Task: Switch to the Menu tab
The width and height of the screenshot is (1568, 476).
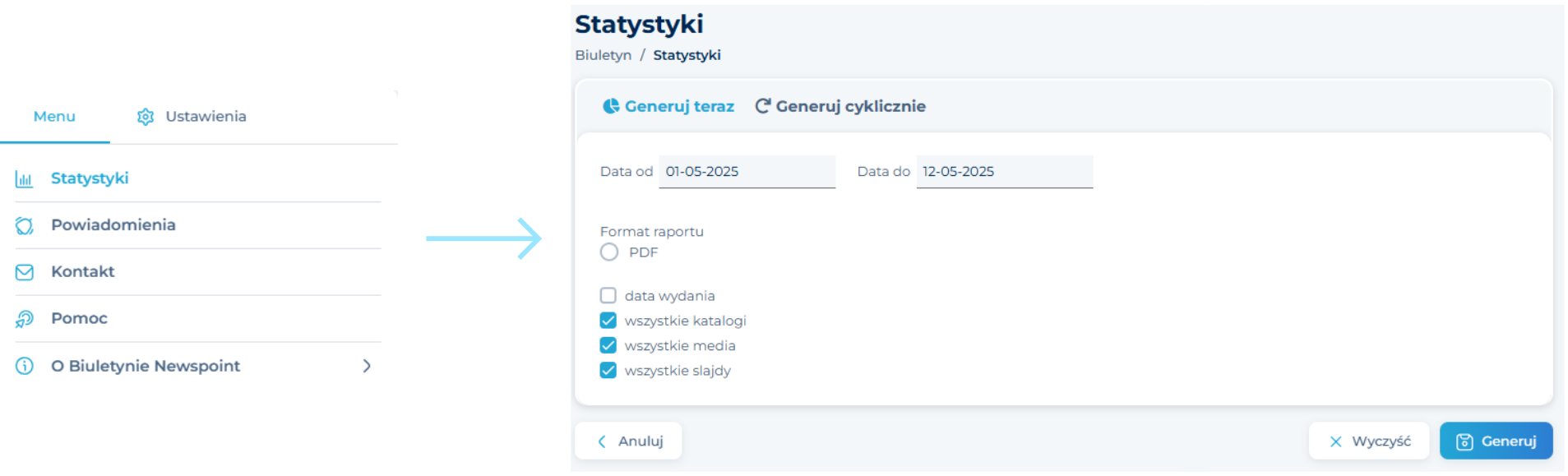Action: coord(54,117)
